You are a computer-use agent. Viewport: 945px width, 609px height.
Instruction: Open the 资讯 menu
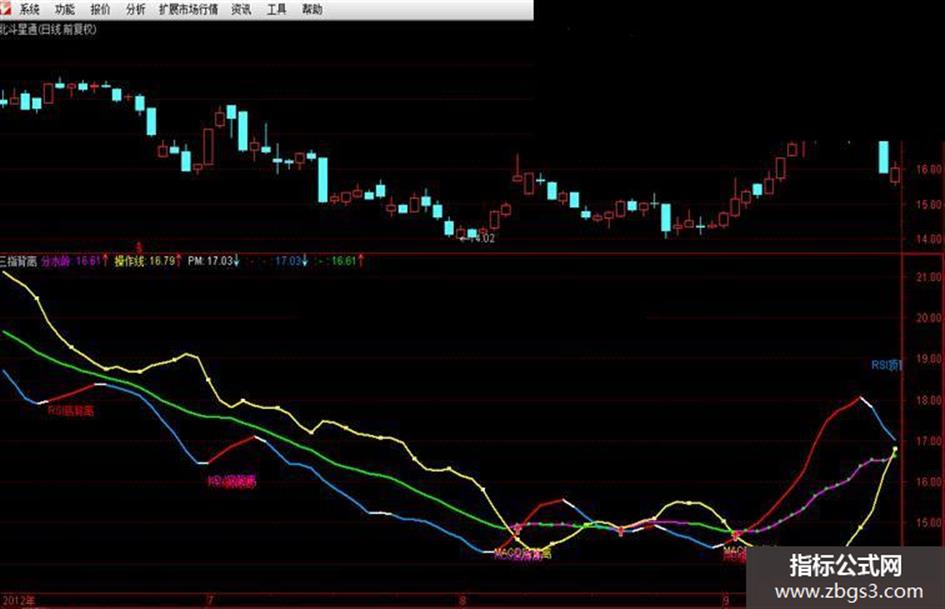point(241,9)
